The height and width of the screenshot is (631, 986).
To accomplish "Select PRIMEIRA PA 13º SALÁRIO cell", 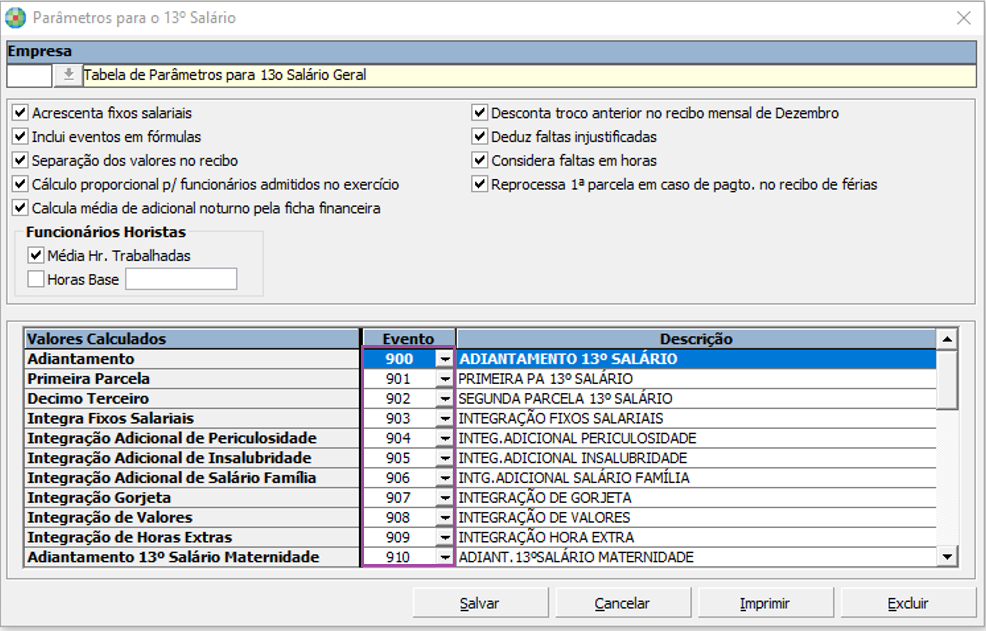I will (x=696, y=379).
